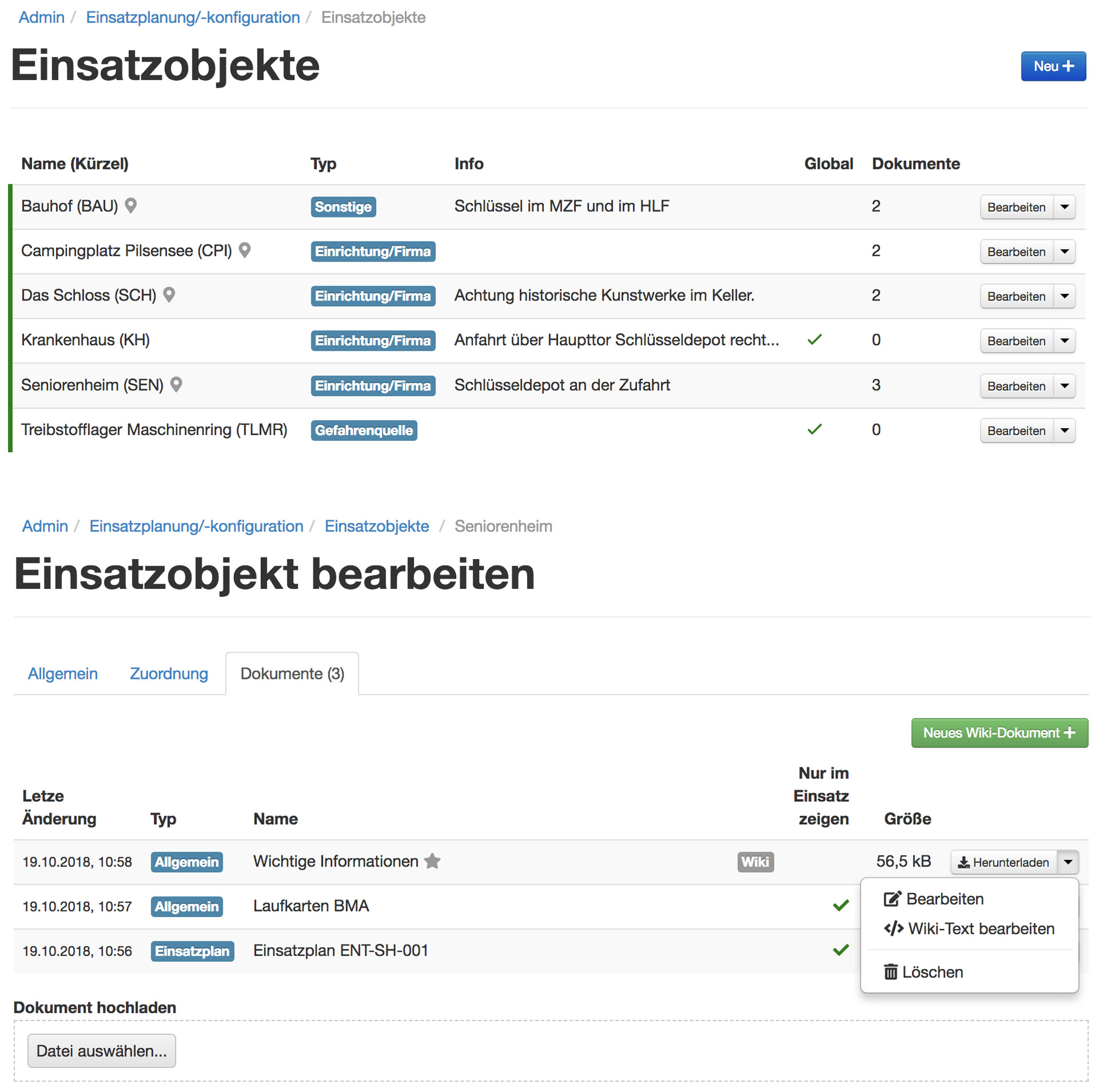Click the Gefahrenquelle badge for Treibstofflager
The image size is (1099, 1092).
(363, 430)
